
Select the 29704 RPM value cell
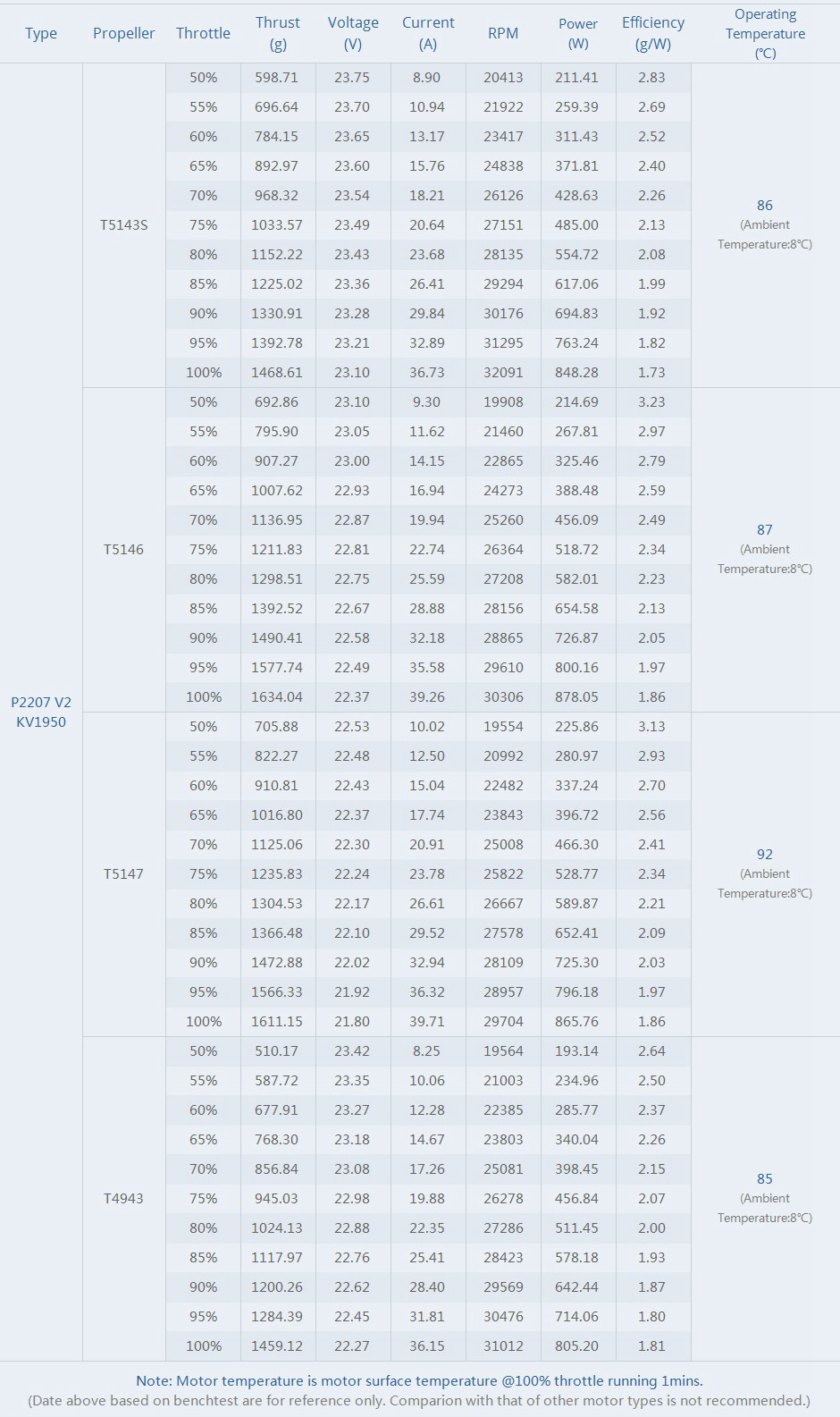503,1022
